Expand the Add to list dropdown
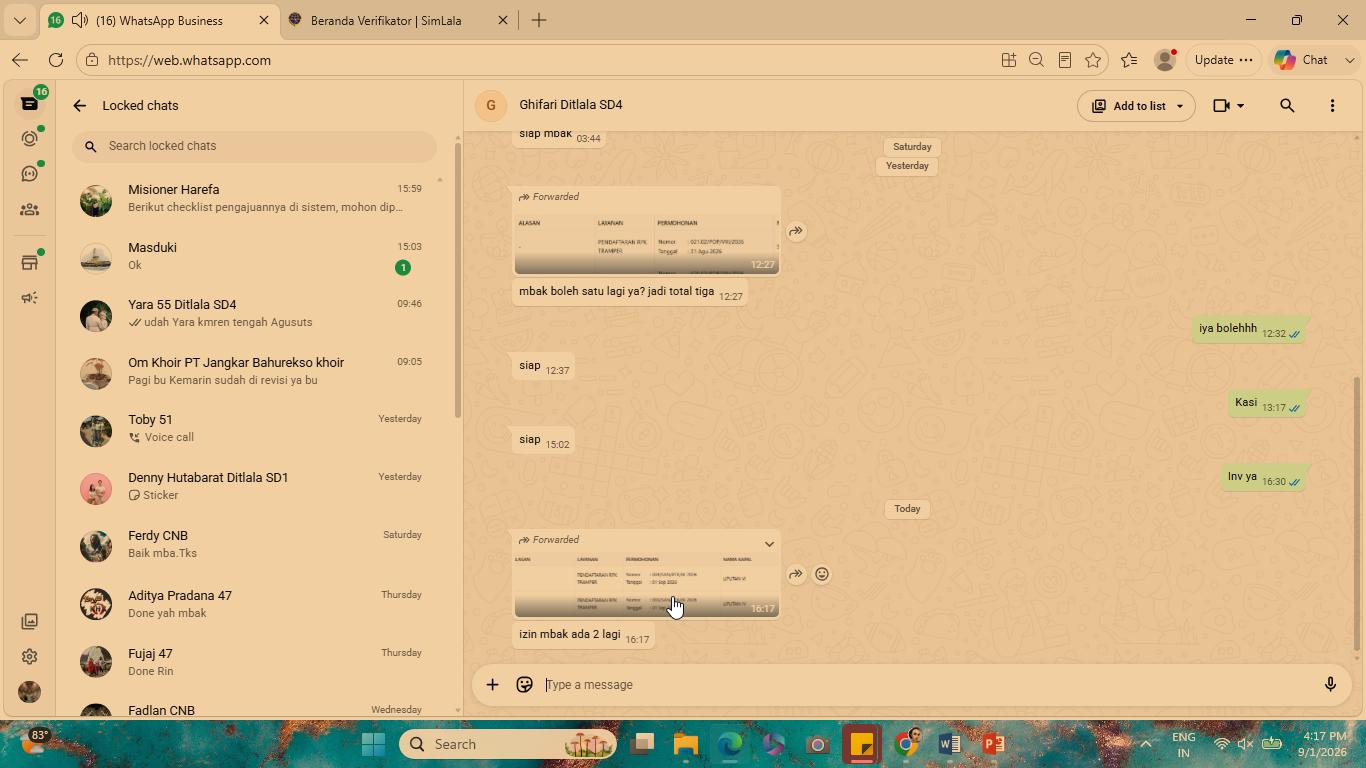This screenshot has width=1366, height=768. [1179, 106]
